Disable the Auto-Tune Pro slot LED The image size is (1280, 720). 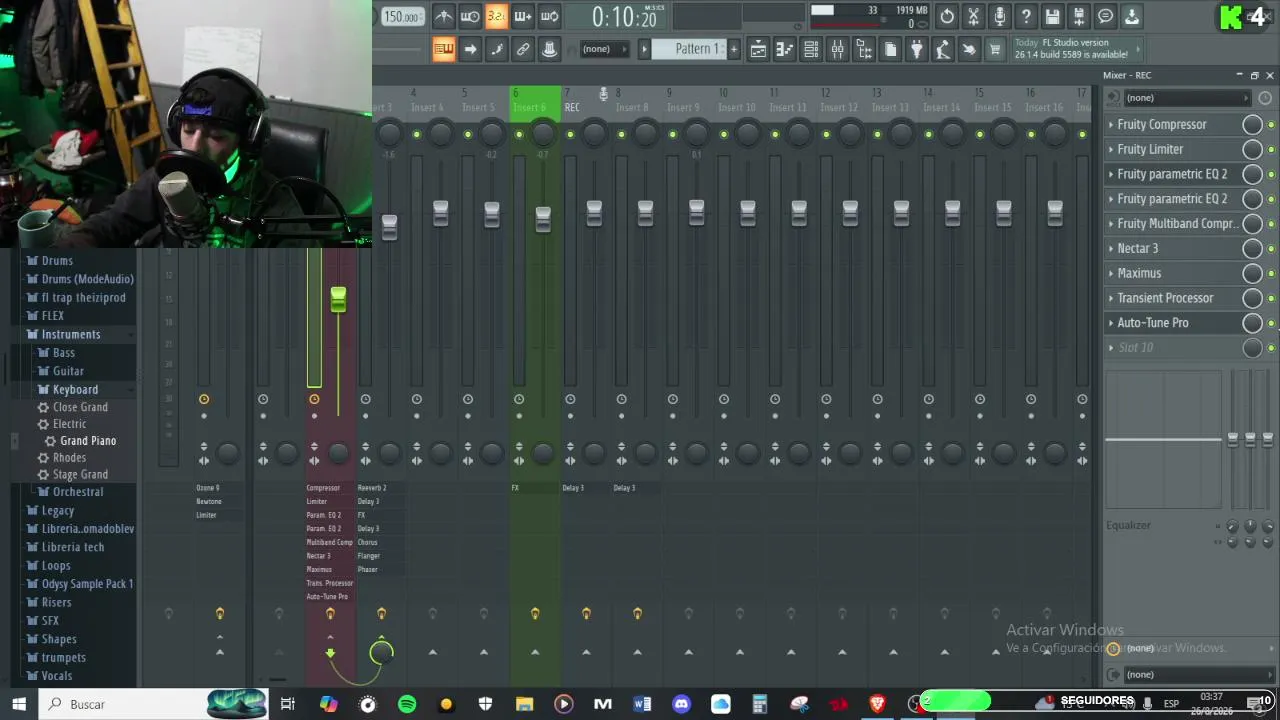coord(1271,323)
